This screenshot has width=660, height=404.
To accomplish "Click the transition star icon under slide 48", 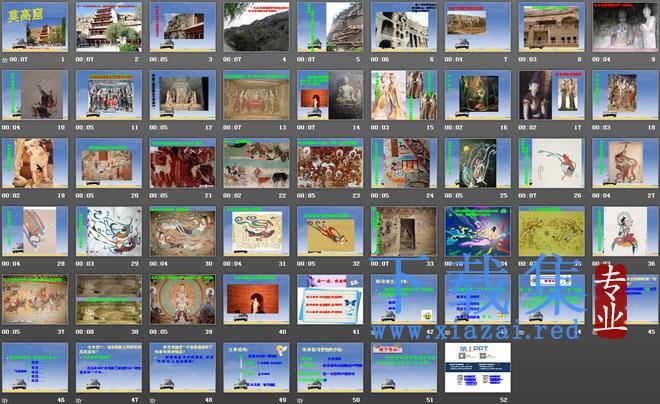I will click(152, 400).
